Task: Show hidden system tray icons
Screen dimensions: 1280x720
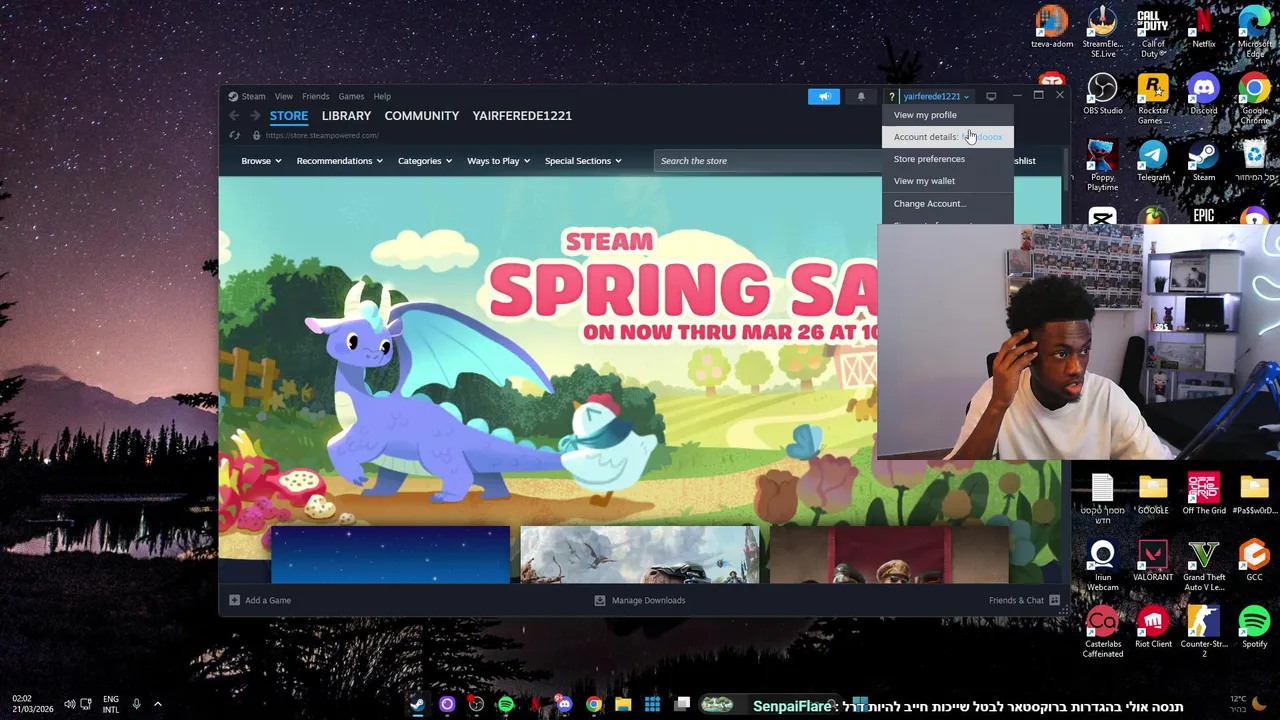Action: coord(157,704)
